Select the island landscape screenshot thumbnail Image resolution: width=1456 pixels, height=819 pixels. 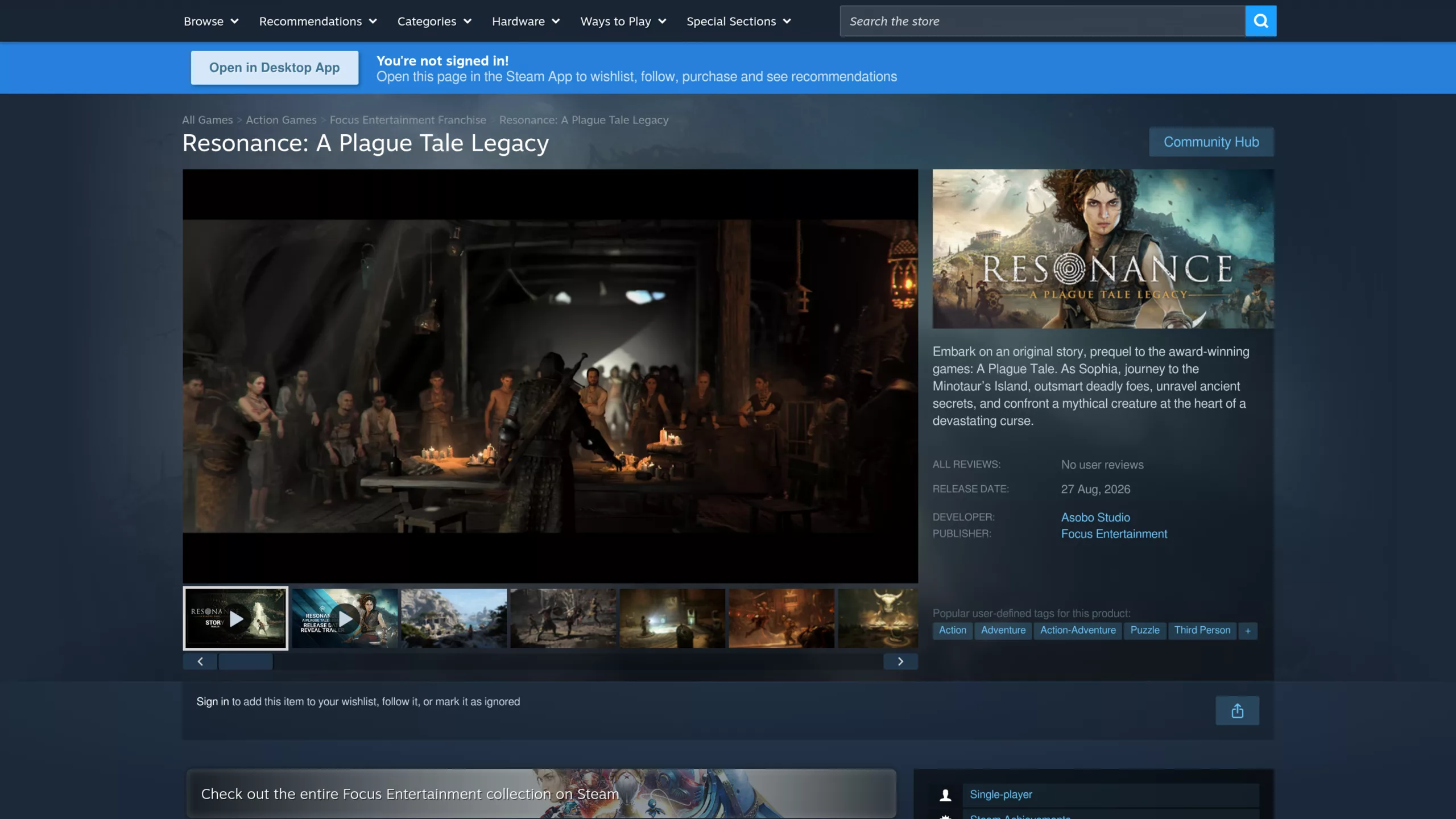[x=454, y=618]
